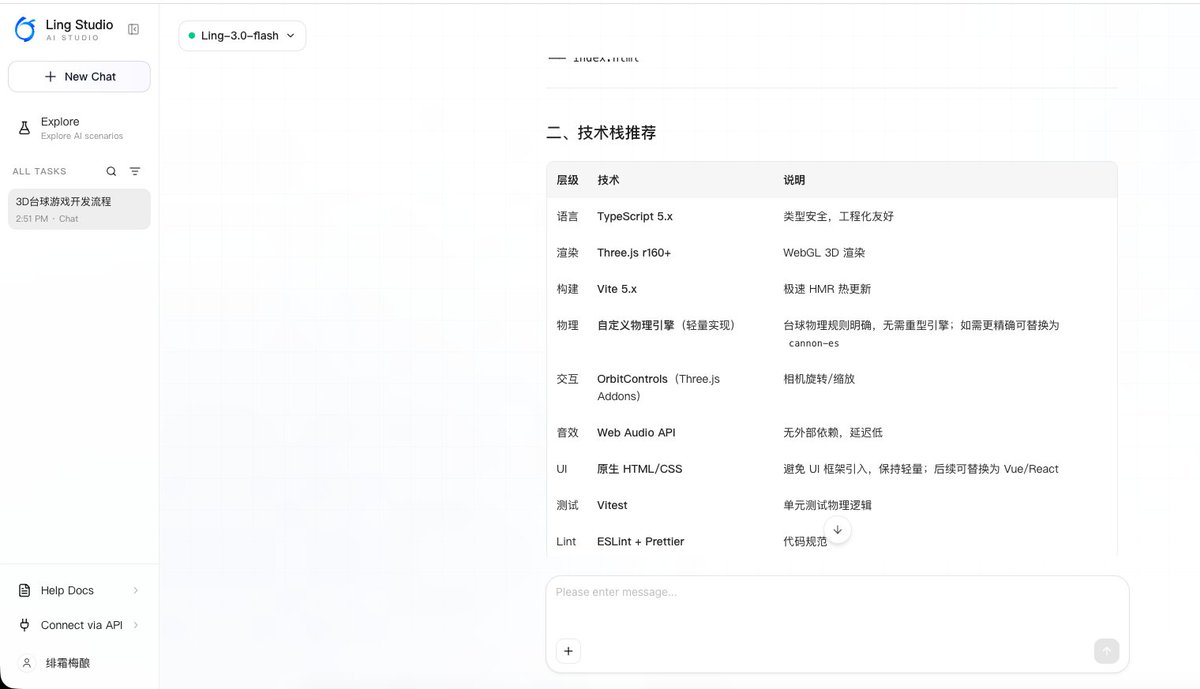The height and width of the screenshot is (689, 1200).
Task: Click the ALL TASKS section label
Action: pyautogui.click(x=39, y=171)
